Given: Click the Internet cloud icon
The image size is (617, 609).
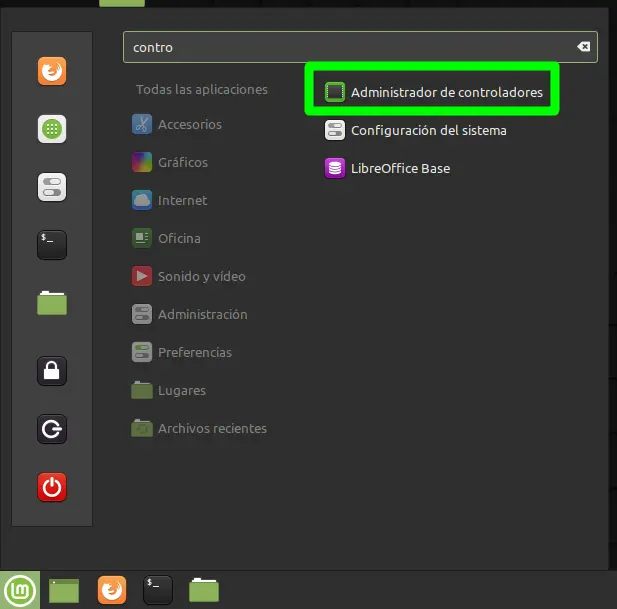Looking at the screenshot, I should (x=142, y=200).
